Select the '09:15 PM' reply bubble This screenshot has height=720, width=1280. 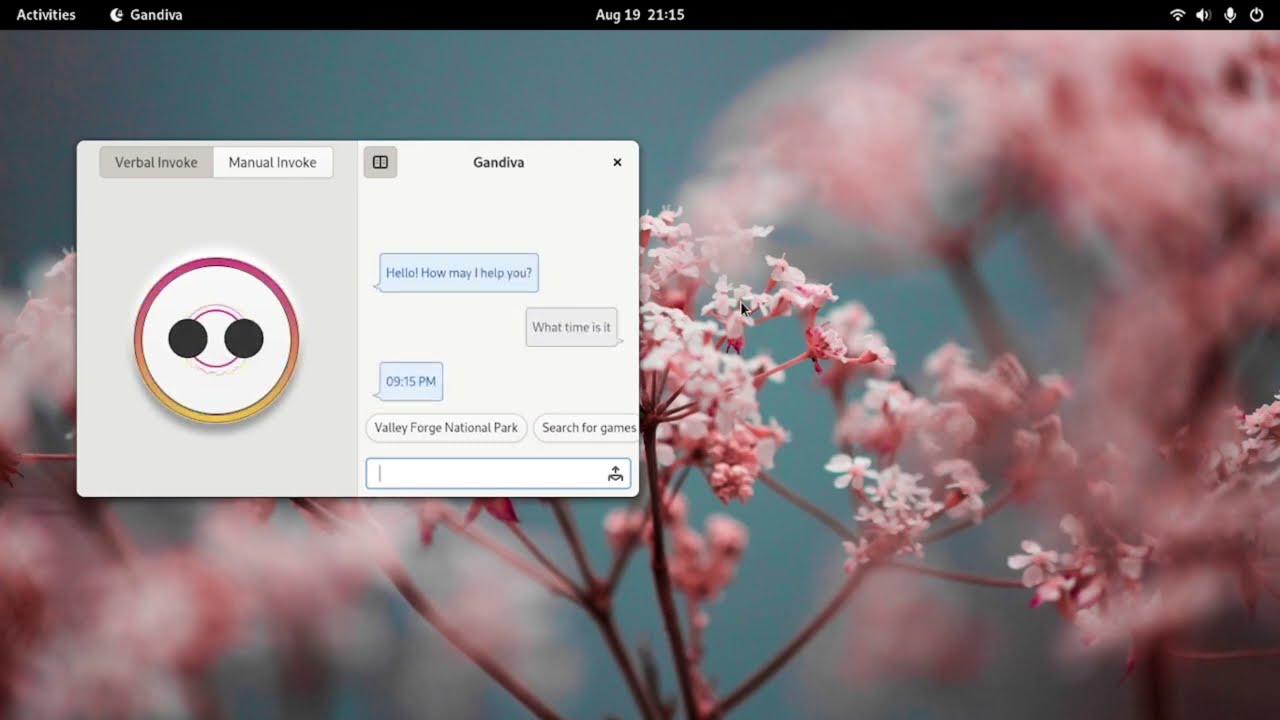tap(411, 381)
